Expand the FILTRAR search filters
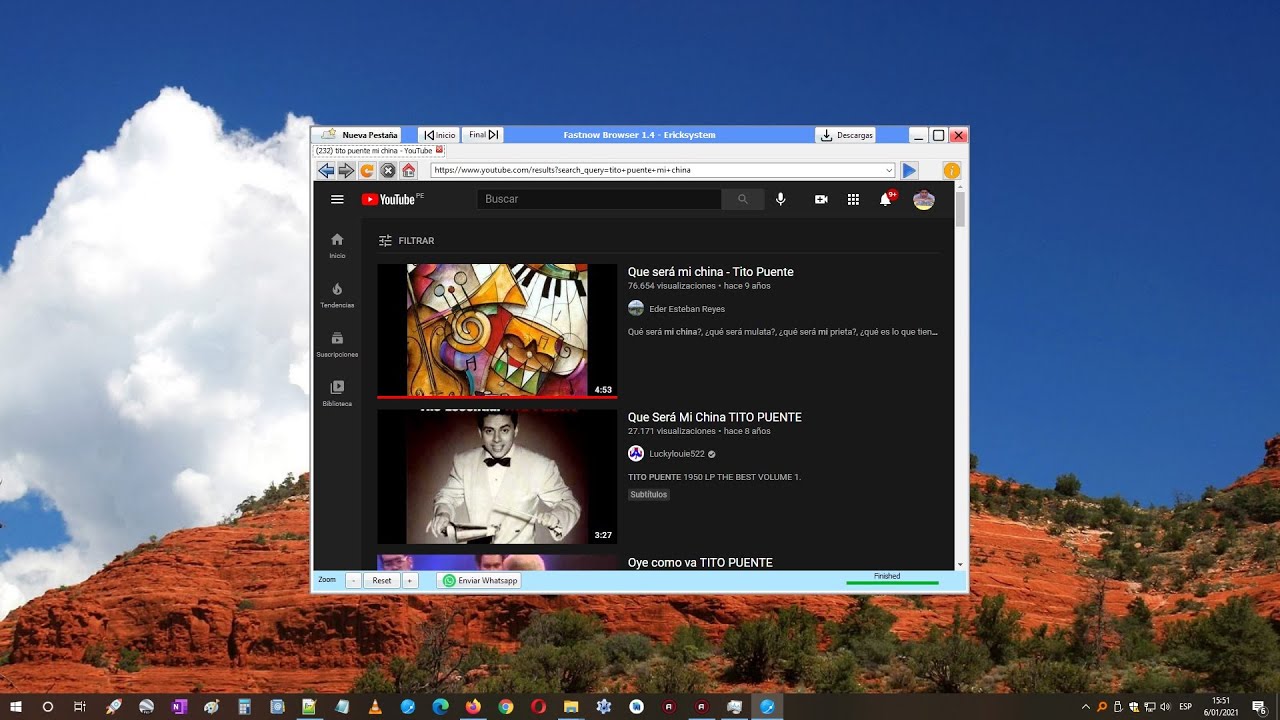The image size is (1280, 720). (x=406, y=241)
